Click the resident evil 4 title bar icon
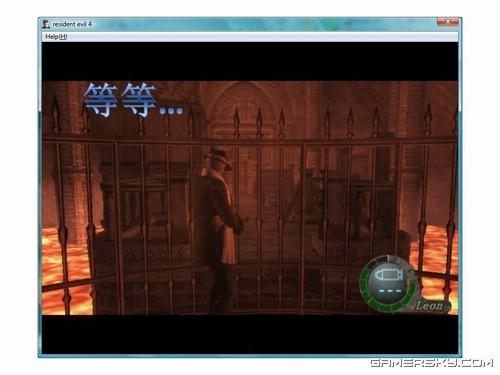The height and width of the screenshot is (375, 500). point(46,24)
